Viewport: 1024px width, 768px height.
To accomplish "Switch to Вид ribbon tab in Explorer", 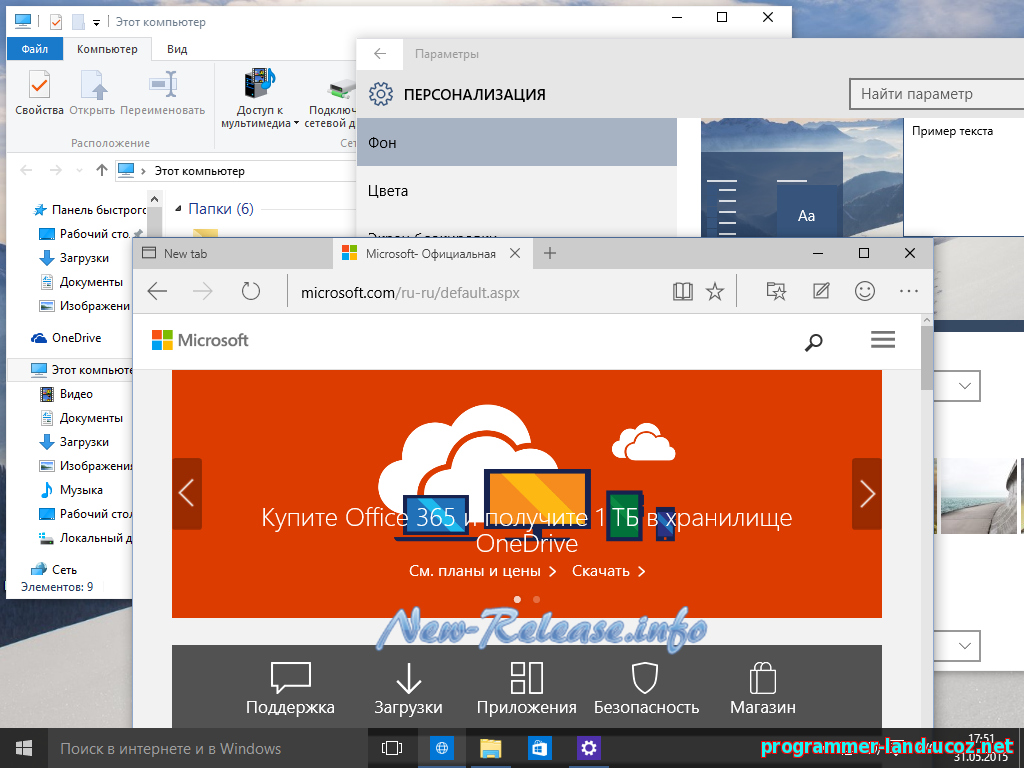I will 177,49.
